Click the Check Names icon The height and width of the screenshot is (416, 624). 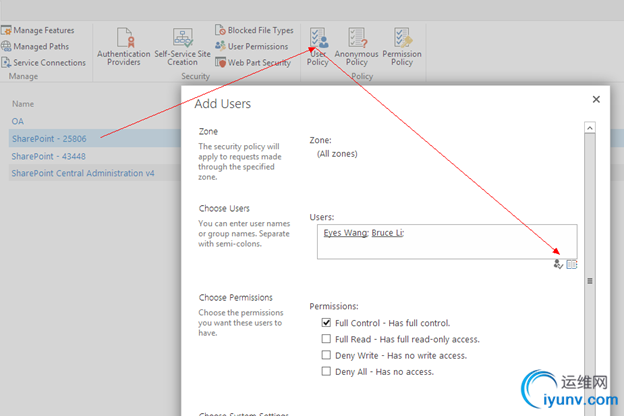pos(558,264)
